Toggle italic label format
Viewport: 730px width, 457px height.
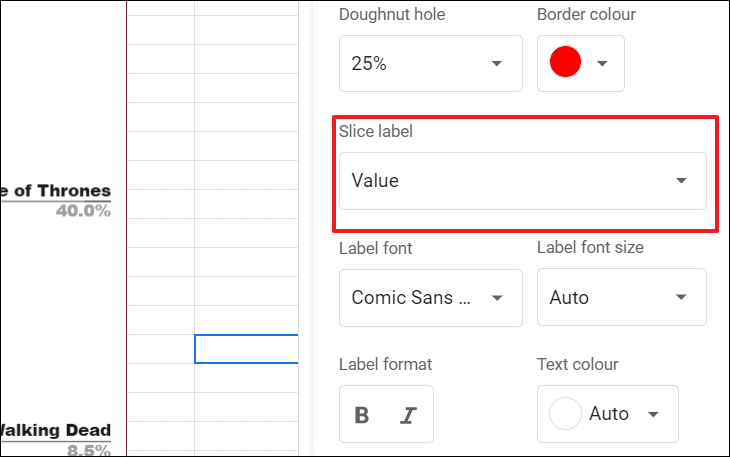click(408, 415)
